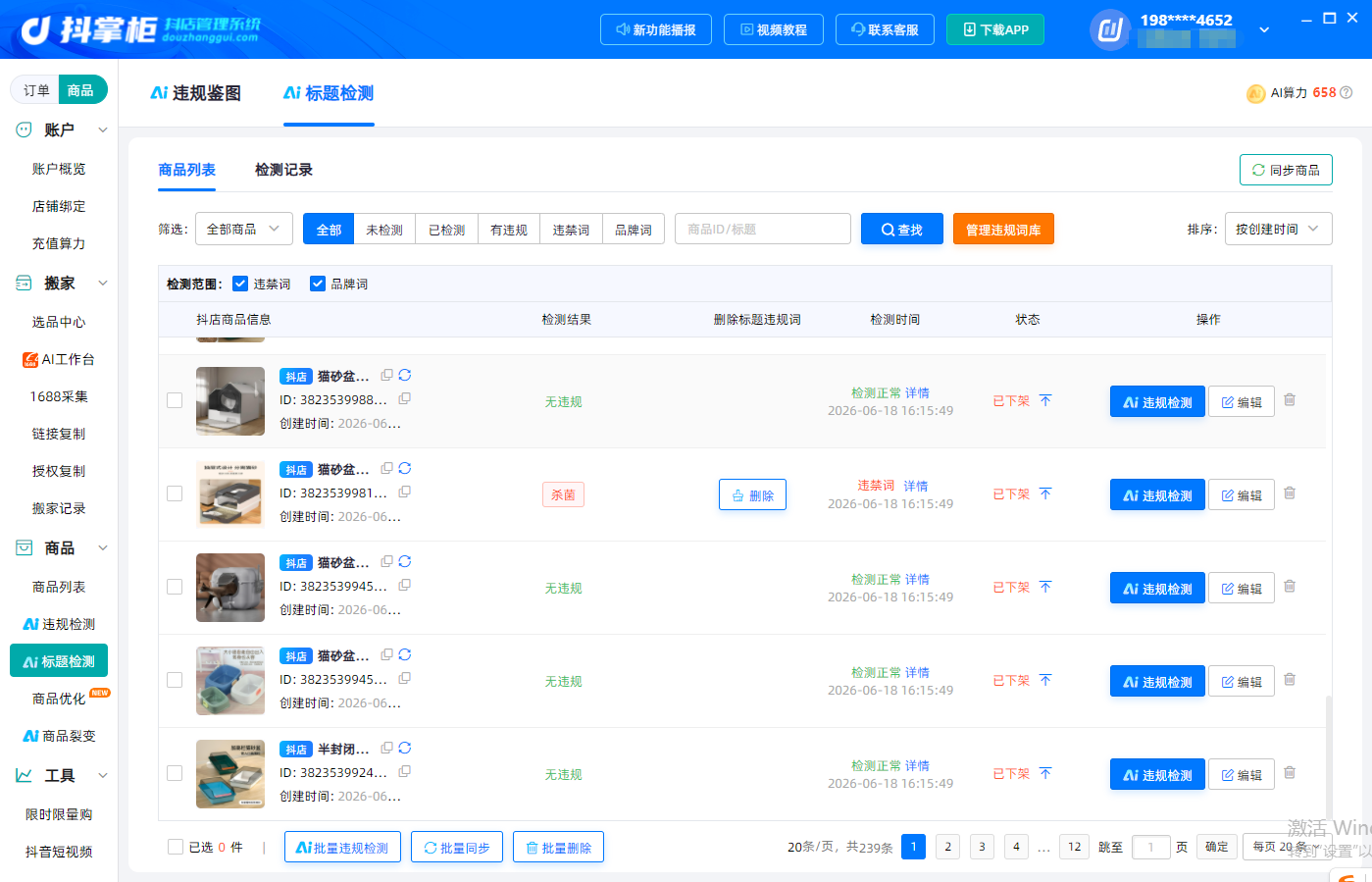
Task: Click the orange 管理违规词库 button
Action: [x=1003, y=230]
